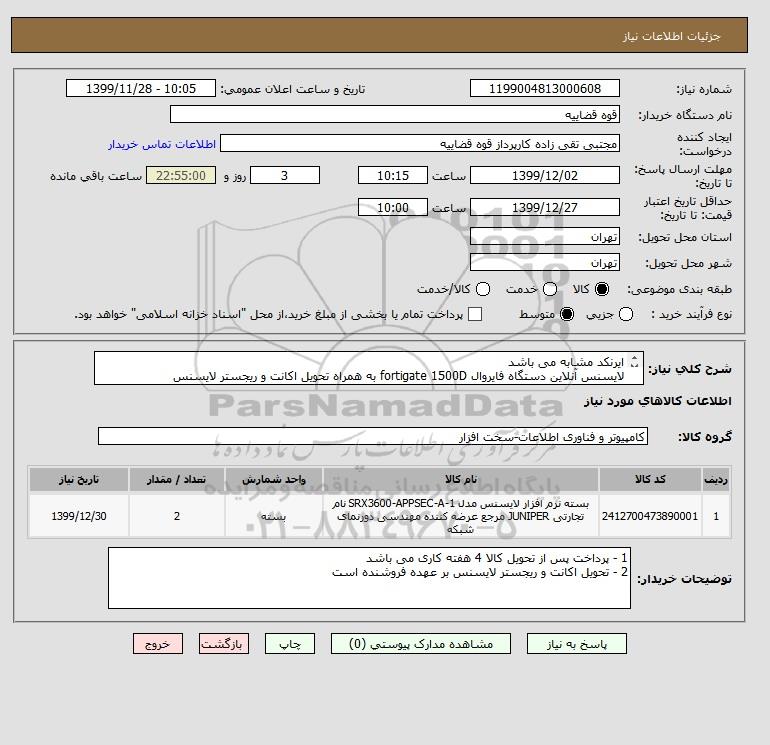Screen dimensions: 770x745
Task: Click the شماره نیاز number field
Action: point(545,88)
